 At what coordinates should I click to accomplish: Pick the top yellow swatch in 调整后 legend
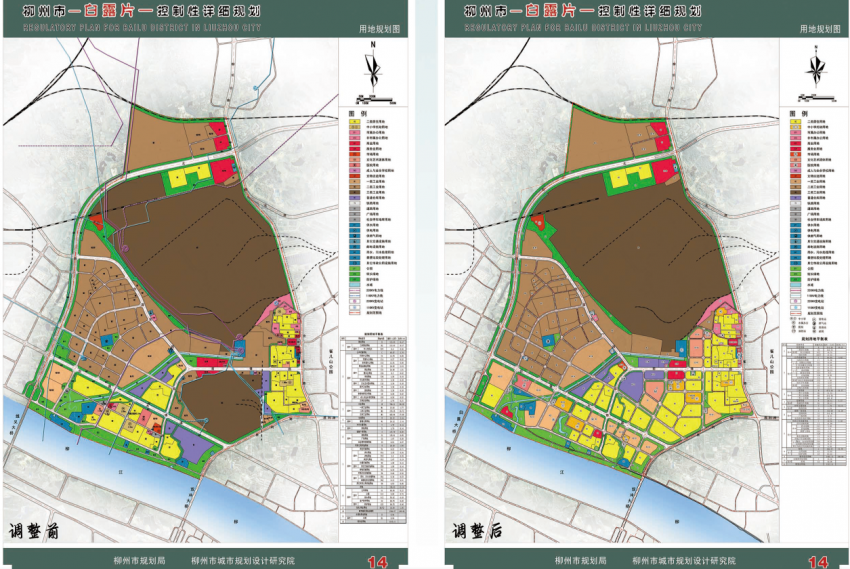[795, 121]
